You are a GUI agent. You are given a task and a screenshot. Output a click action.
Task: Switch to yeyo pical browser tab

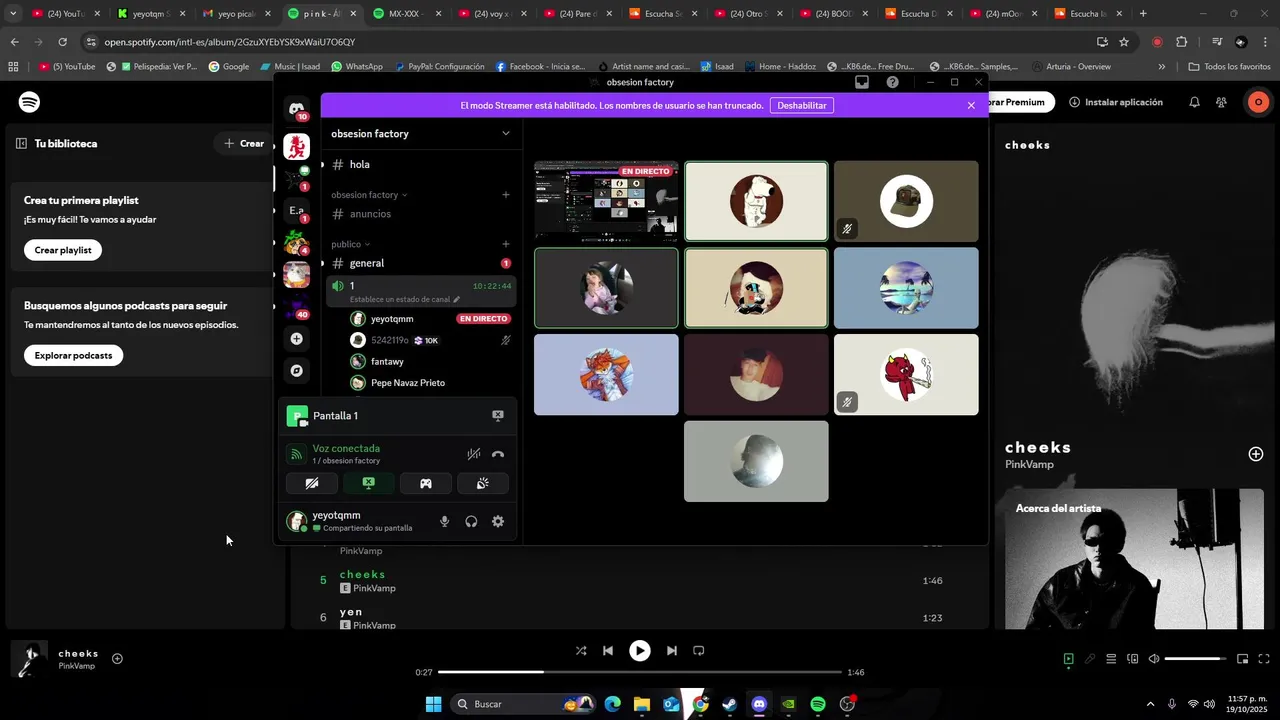235,14
